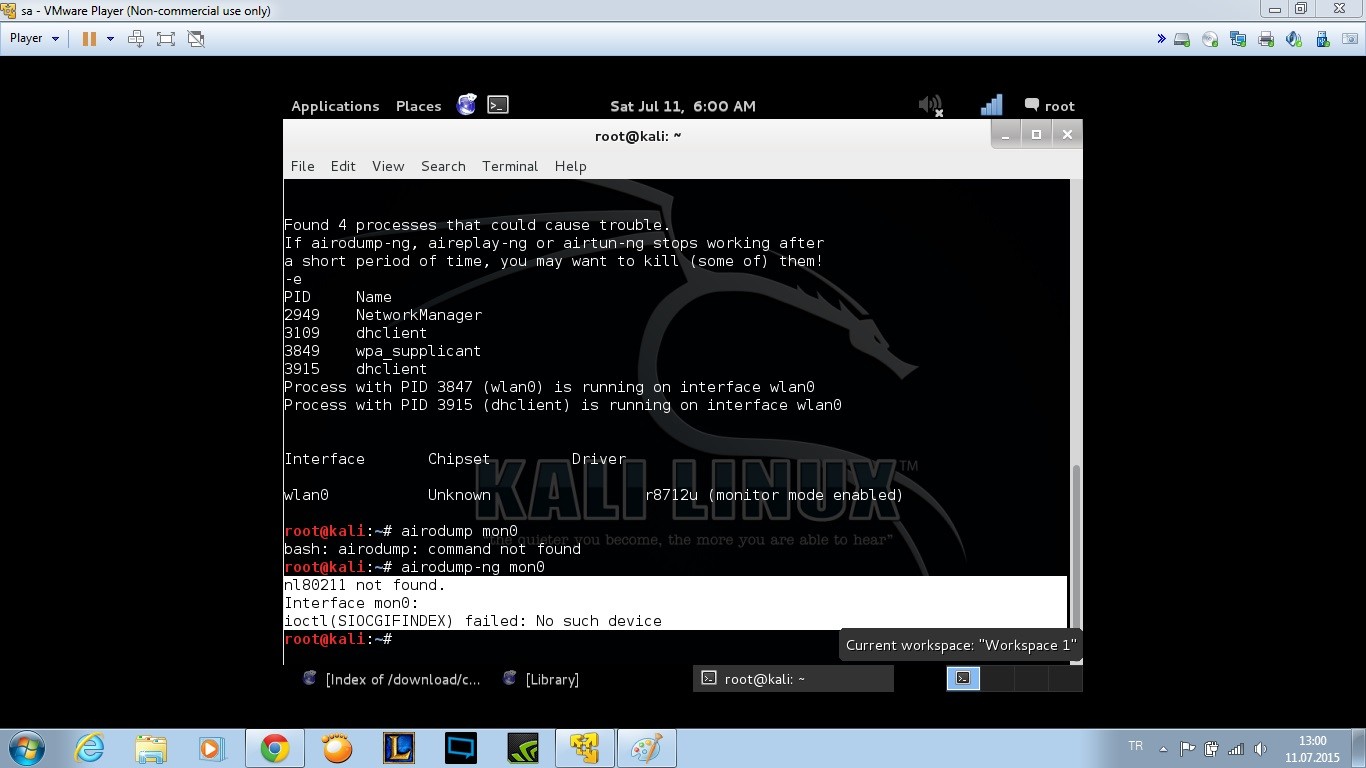Viewport: 1366px width, 768px height.
Task: Click the terminal vertical scrollbar thumb
Action: (1076, 548)
